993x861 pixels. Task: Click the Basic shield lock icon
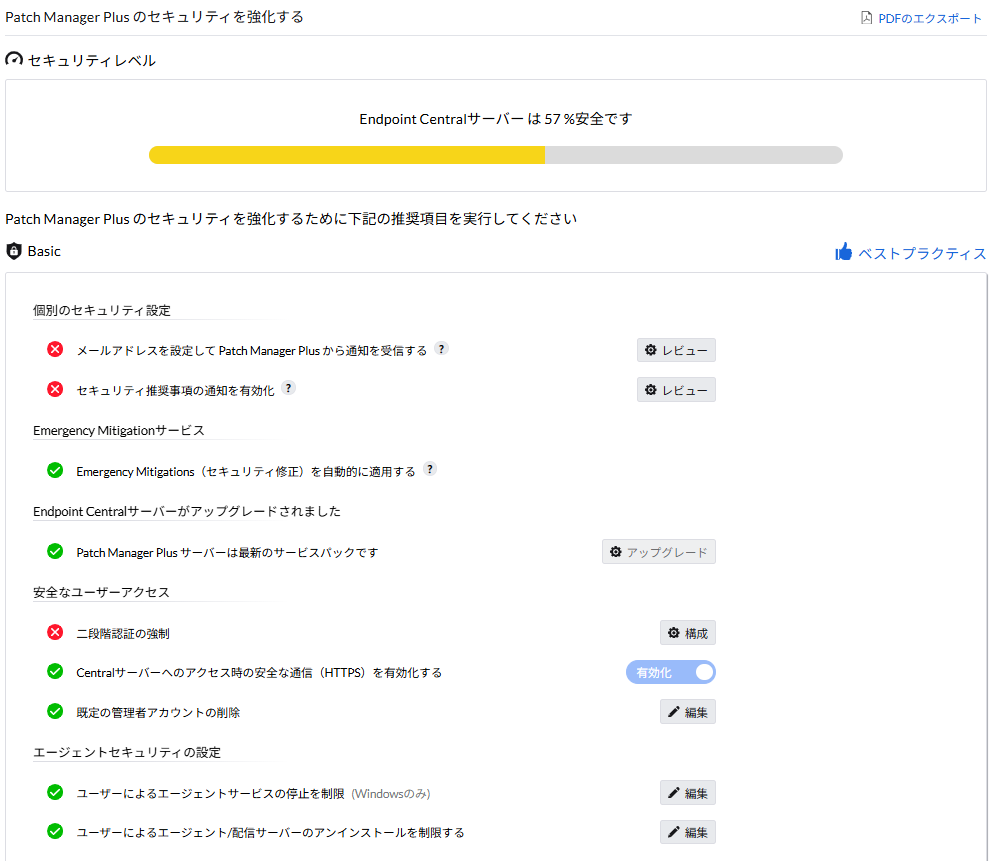pos(14,251)
